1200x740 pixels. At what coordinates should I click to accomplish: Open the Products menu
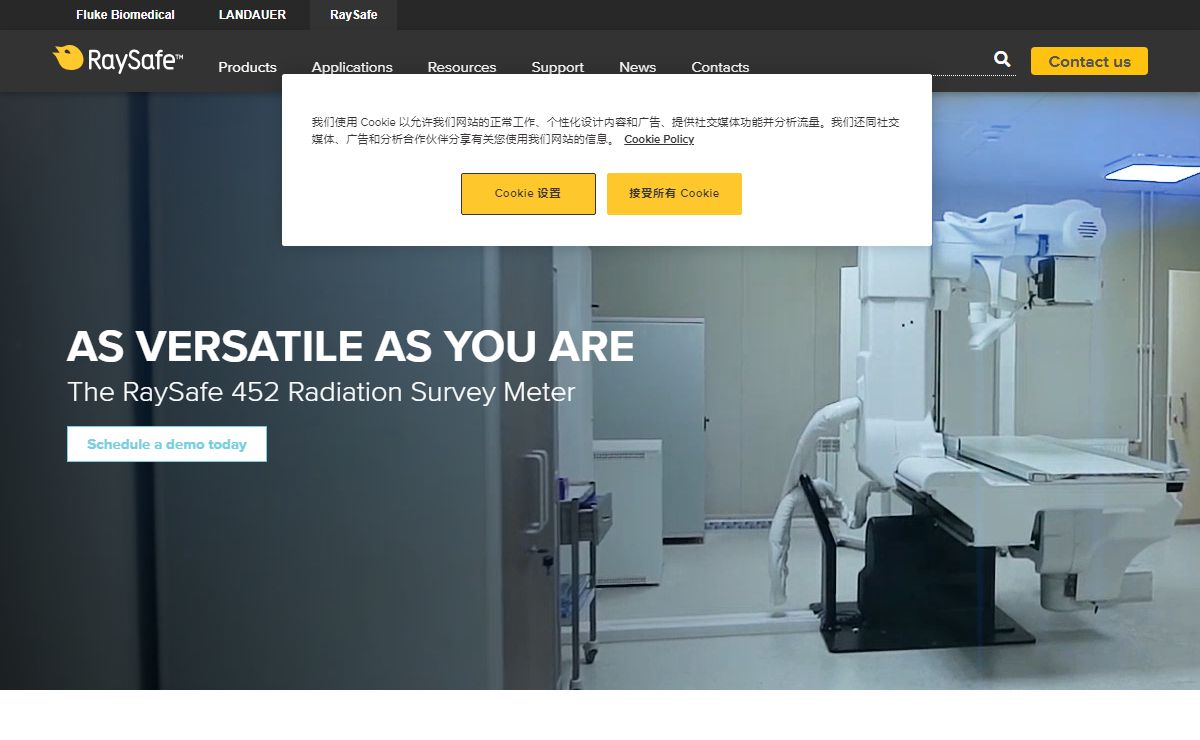click(247, 68)
